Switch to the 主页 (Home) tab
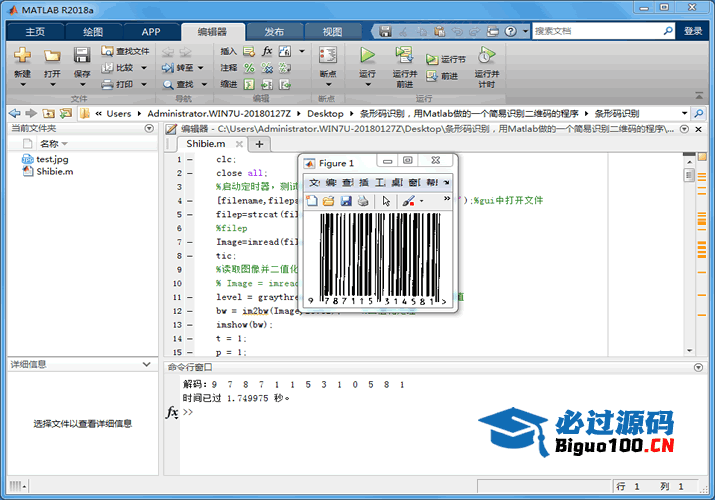The height and width of the screenshot is (500, 715). coord(35,31)
